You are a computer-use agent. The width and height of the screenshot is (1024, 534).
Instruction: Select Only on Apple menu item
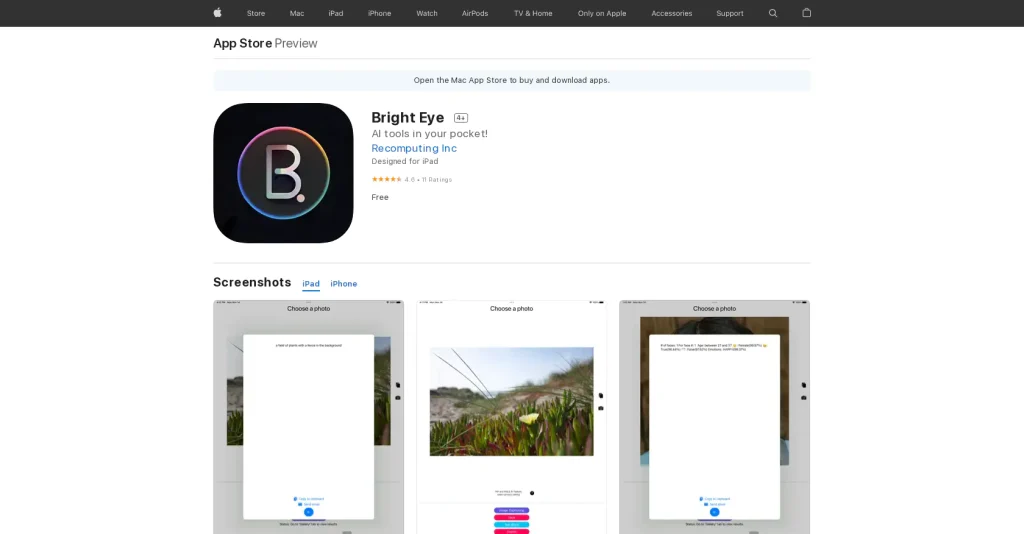click(x=602, y=13)
